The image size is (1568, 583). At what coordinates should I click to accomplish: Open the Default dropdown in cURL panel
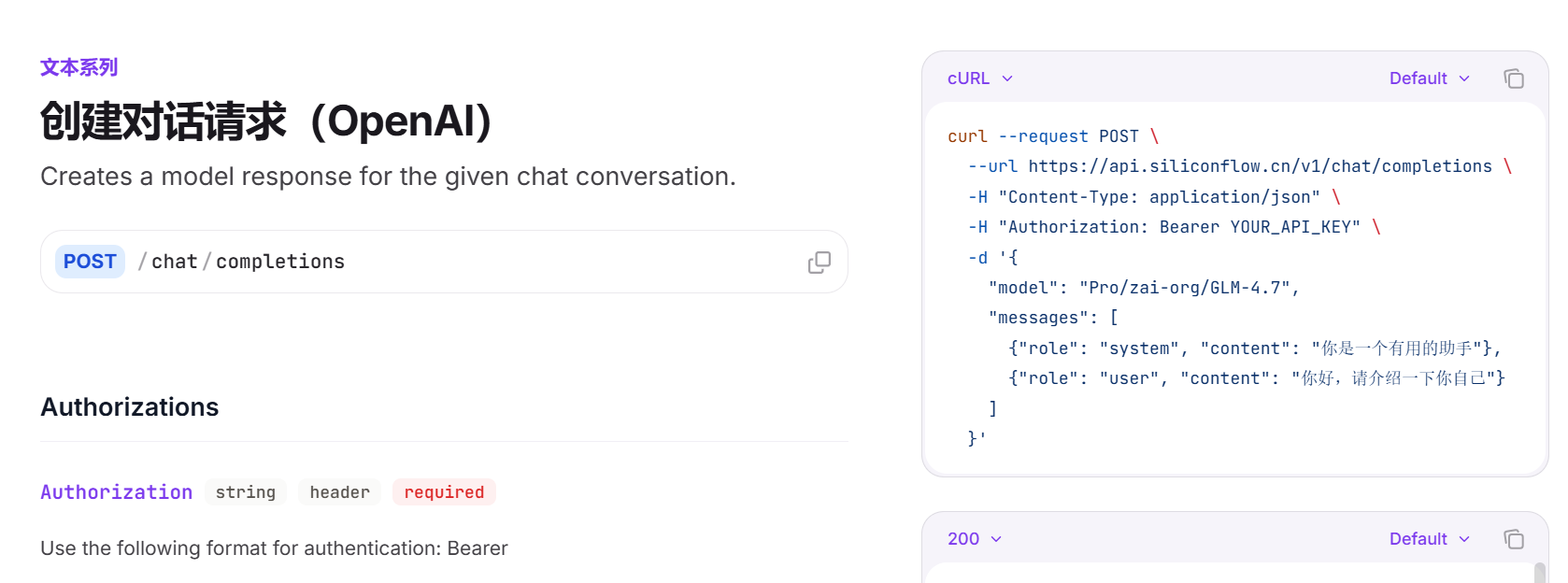point(1430,78)
